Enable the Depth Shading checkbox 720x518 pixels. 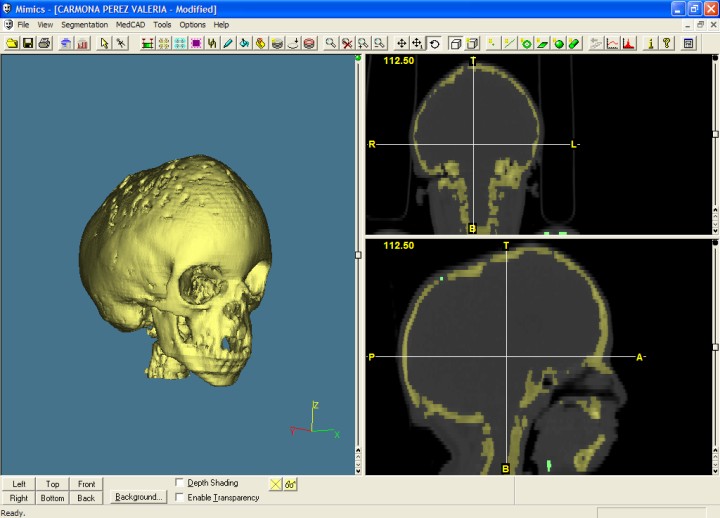(180, 483)
